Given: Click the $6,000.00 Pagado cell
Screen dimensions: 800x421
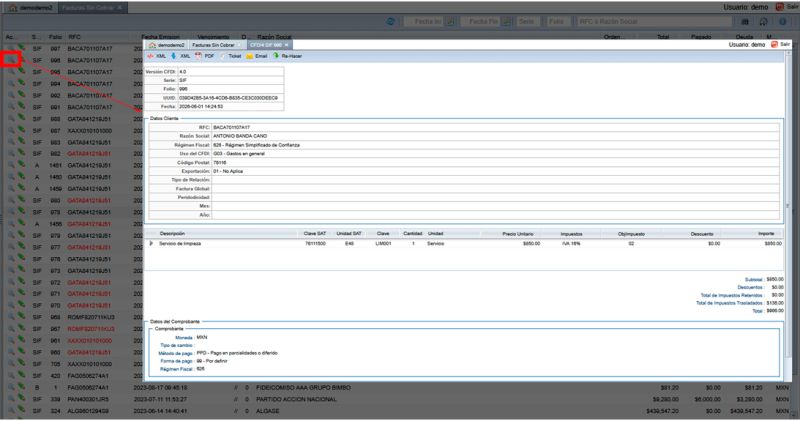Looking at the screenshot, I should (708, 400).
